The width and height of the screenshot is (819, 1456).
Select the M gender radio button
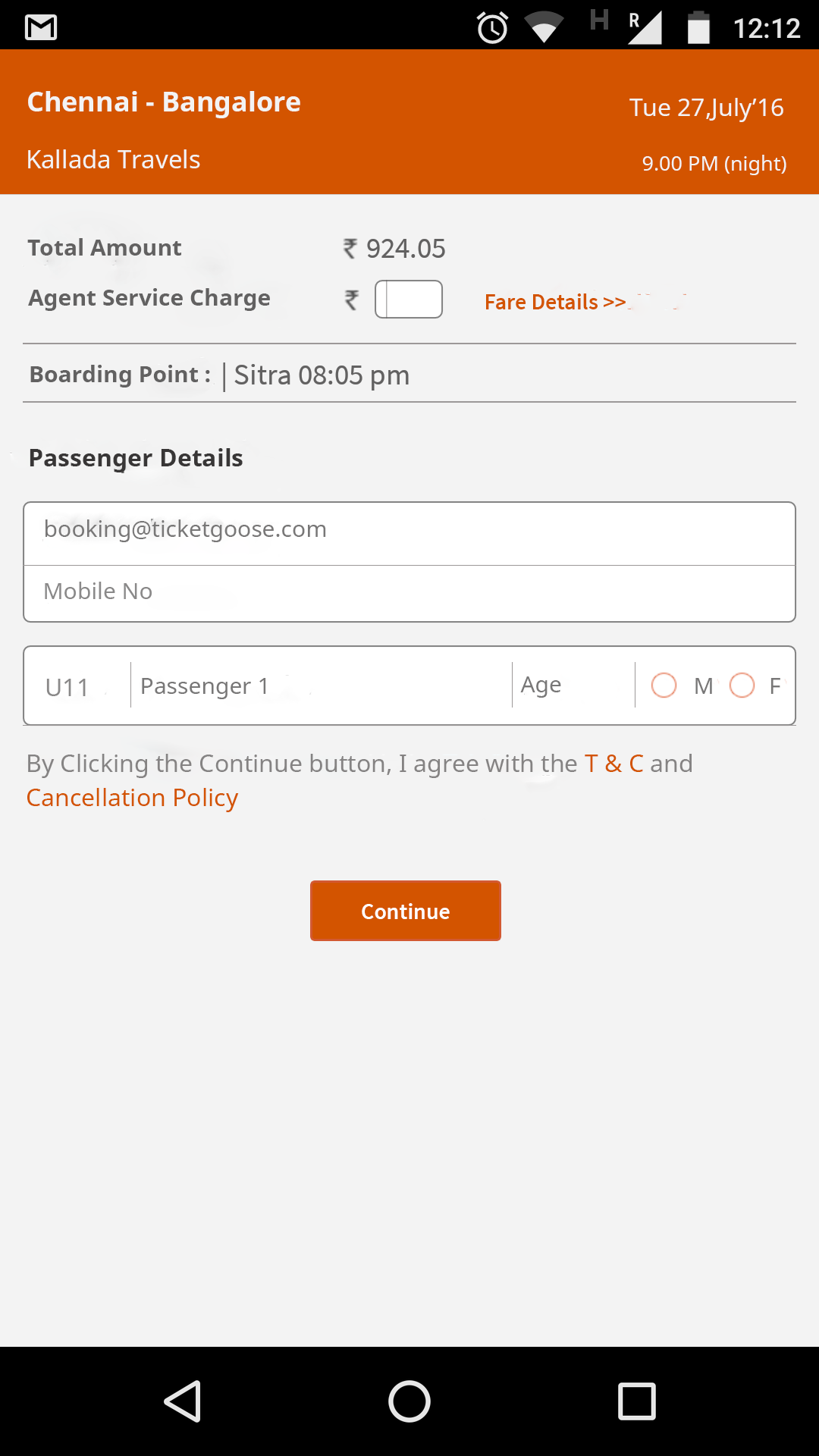664,686
